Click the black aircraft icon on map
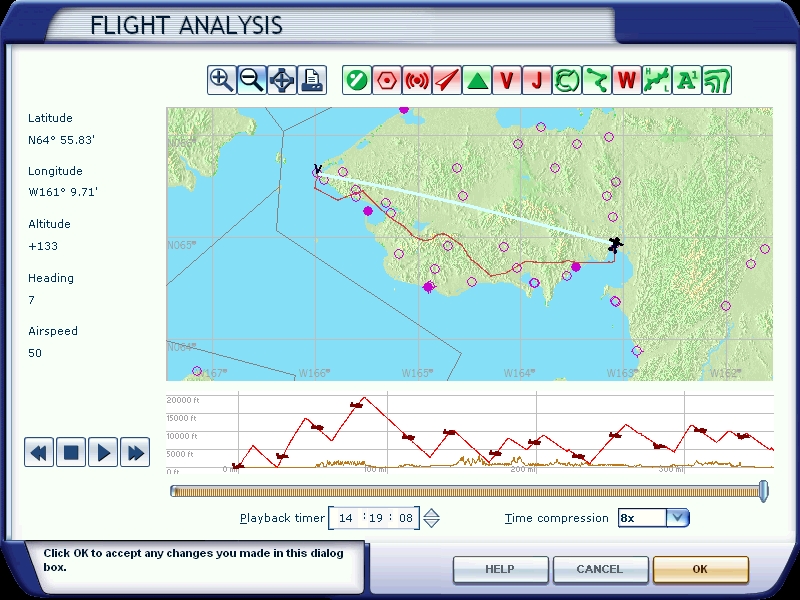This screenshot has height=600, width=800. click(615, 245)
